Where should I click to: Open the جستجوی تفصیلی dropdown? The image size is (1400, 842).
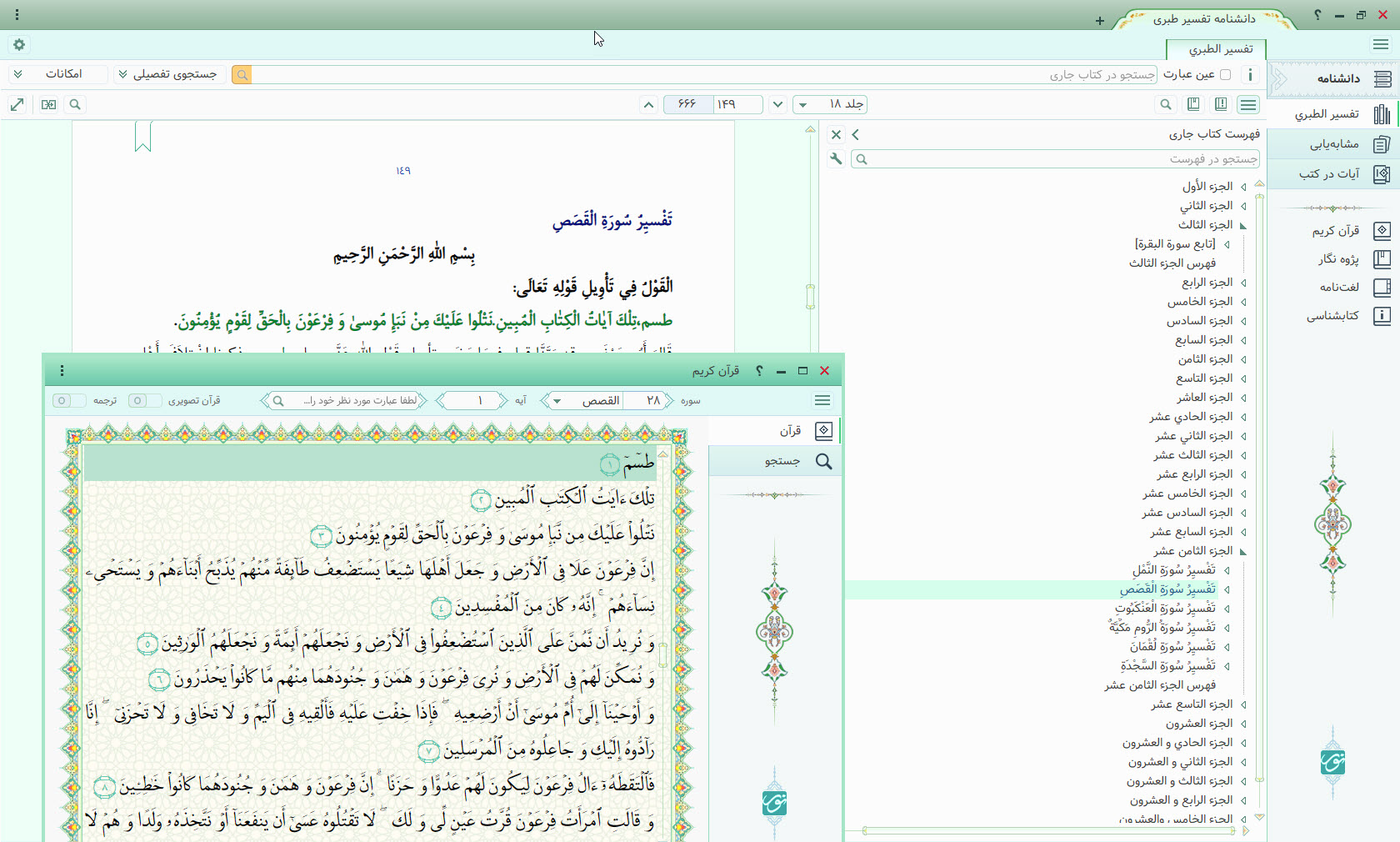tap(169, 74)
